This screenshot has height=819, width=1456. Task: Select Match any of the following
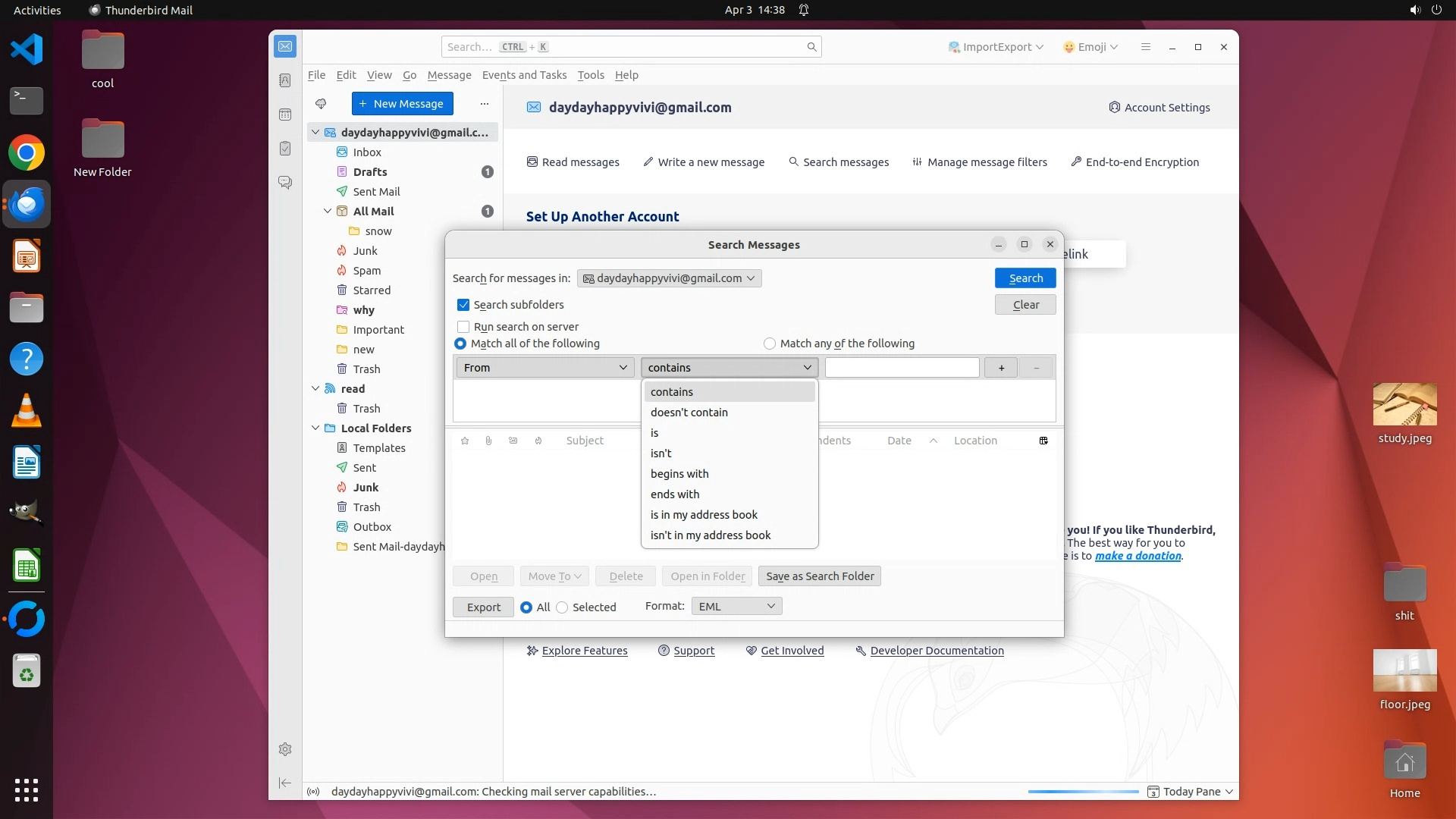(x=770, y=344)
